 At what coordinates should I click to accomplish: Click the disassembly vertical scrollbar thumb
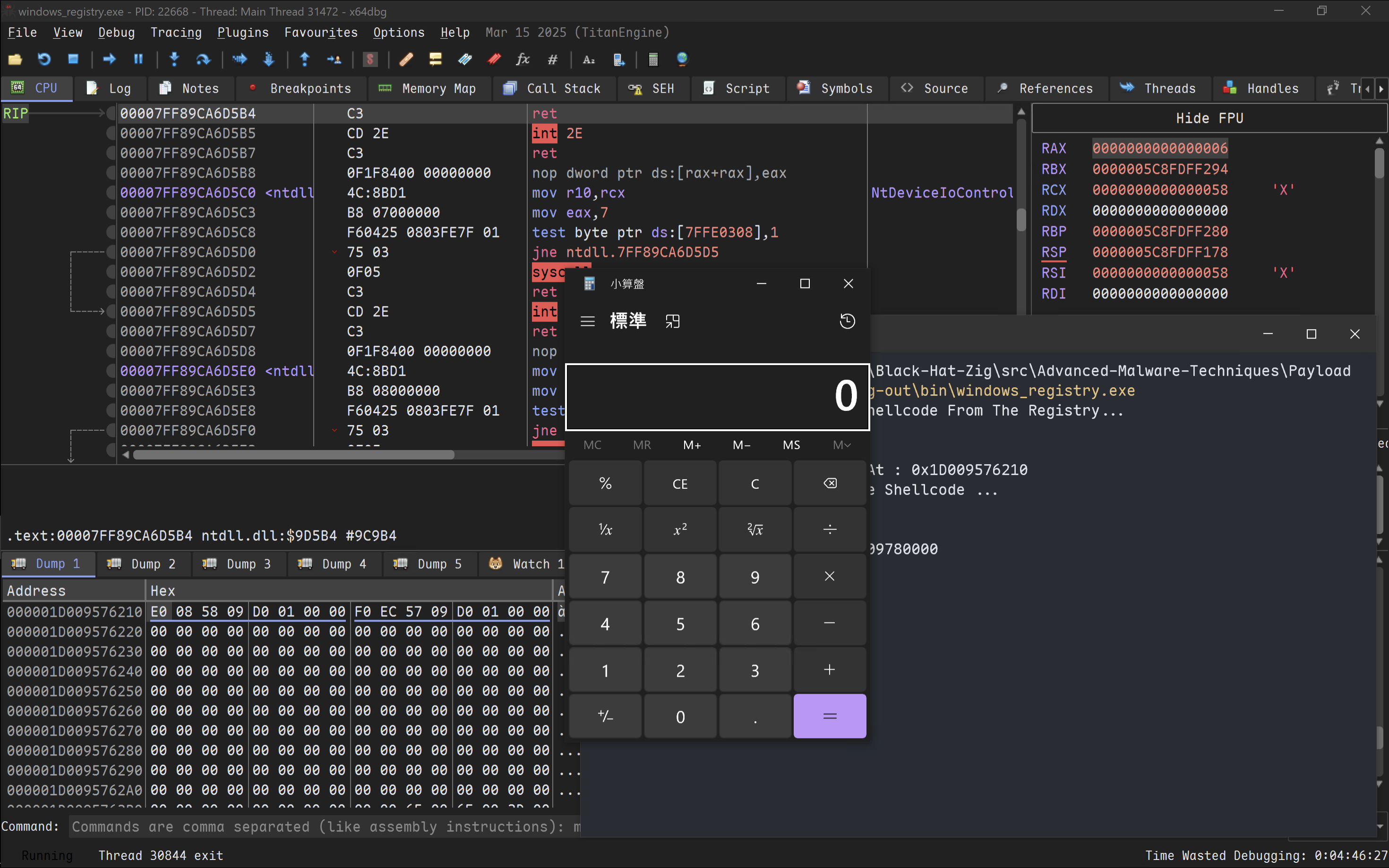coord(1021,220)
